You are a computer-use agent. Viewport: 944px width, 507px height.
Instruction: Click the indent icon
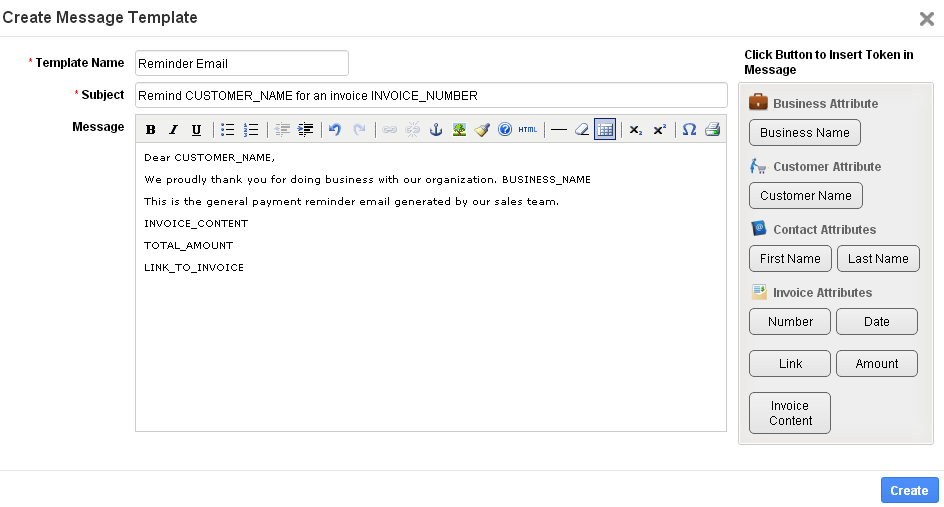[x=305, y=129]
